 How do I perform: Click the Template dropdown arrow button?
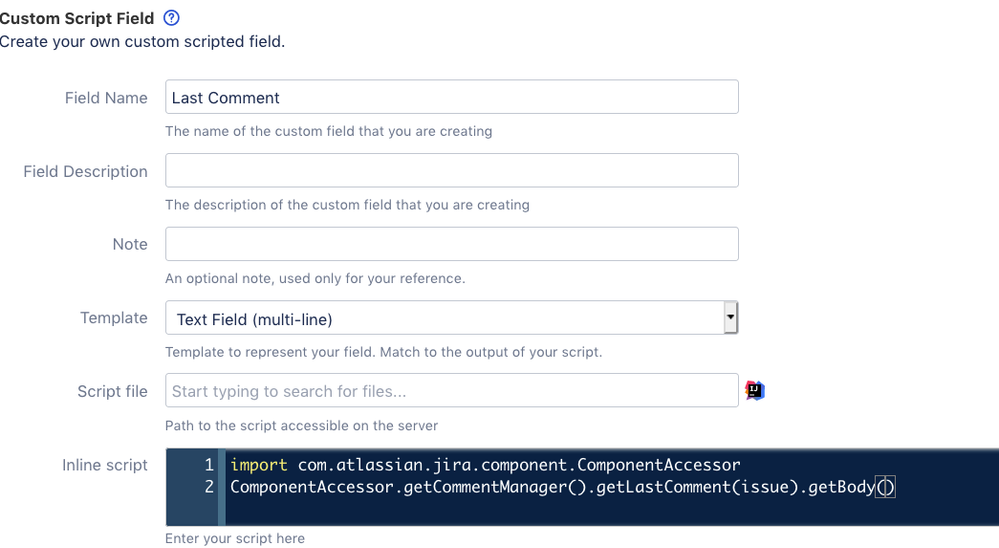tap(731, 317)
